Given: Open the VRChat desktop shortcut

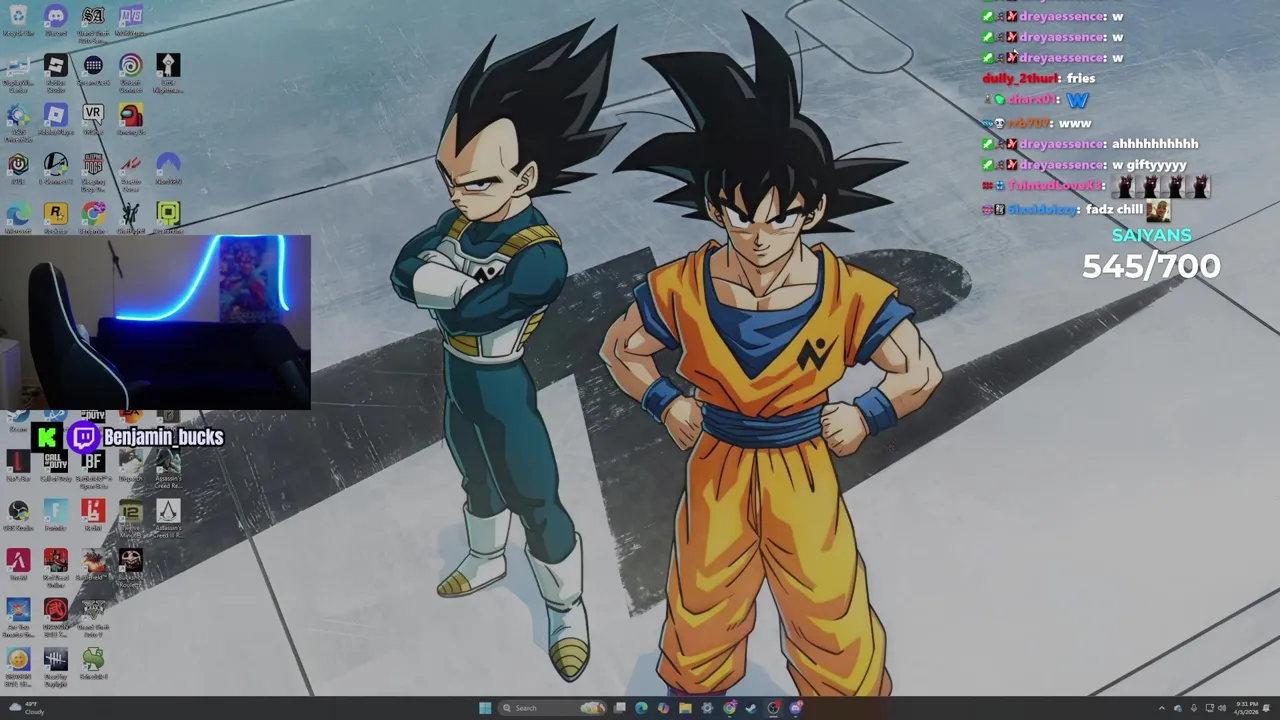Looking at the screenshot, I should (x=93, y=120).
